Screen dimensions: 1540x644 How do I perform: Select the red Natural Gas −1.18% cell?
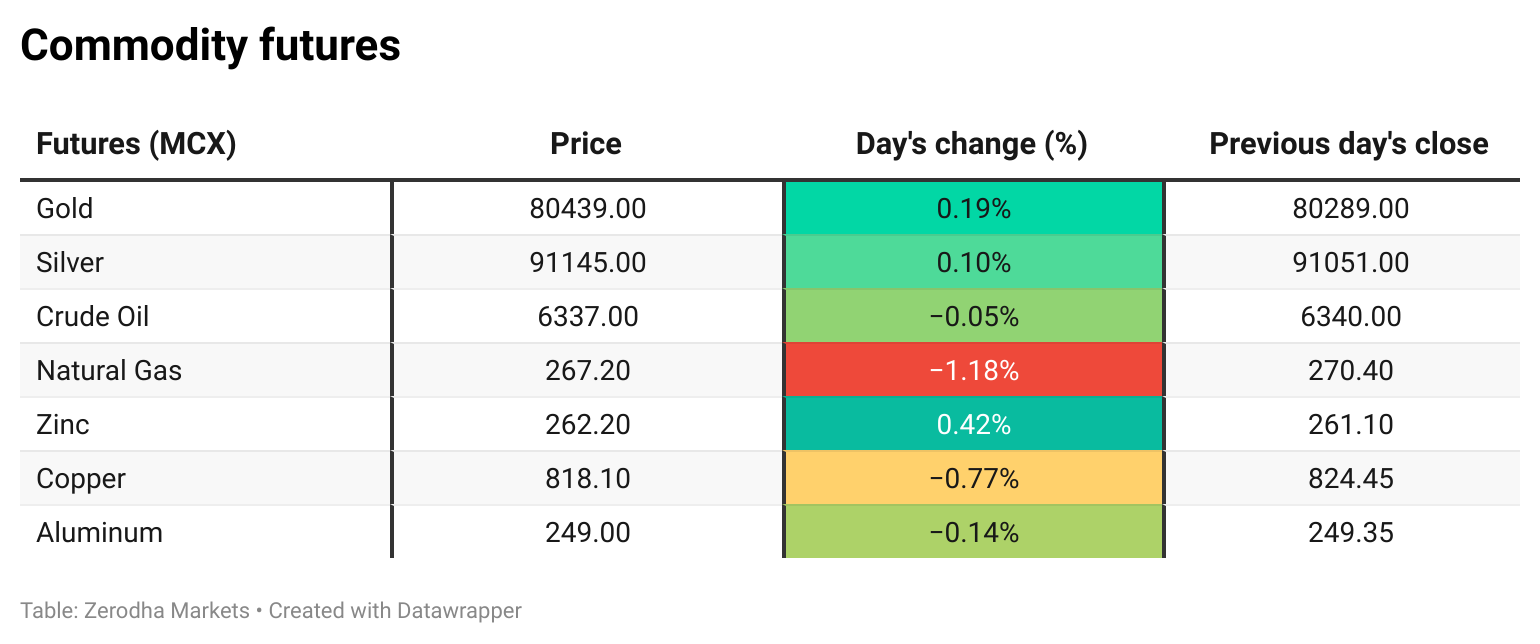(x=974, y=370)
